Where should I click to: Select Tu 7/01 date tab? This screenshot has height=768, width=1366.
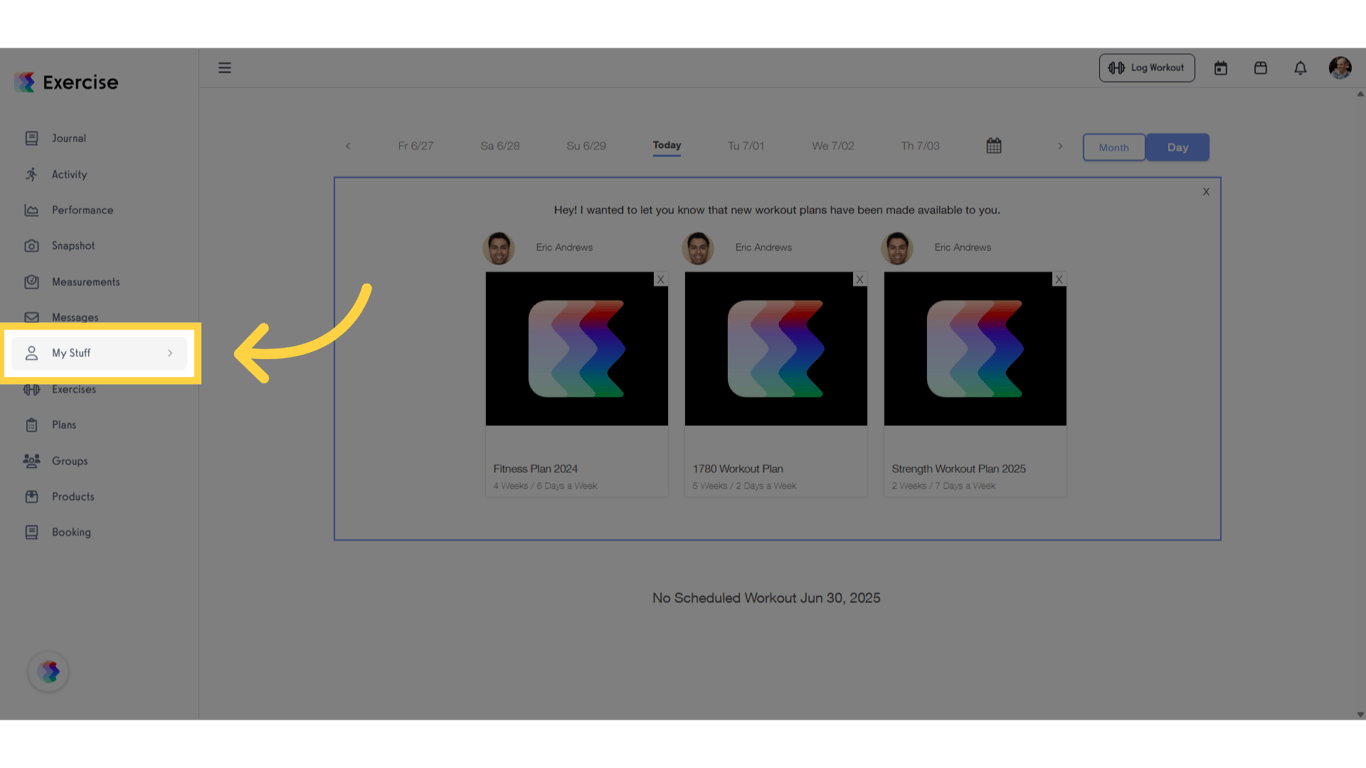pyautogui.click(x=746, y=146)
